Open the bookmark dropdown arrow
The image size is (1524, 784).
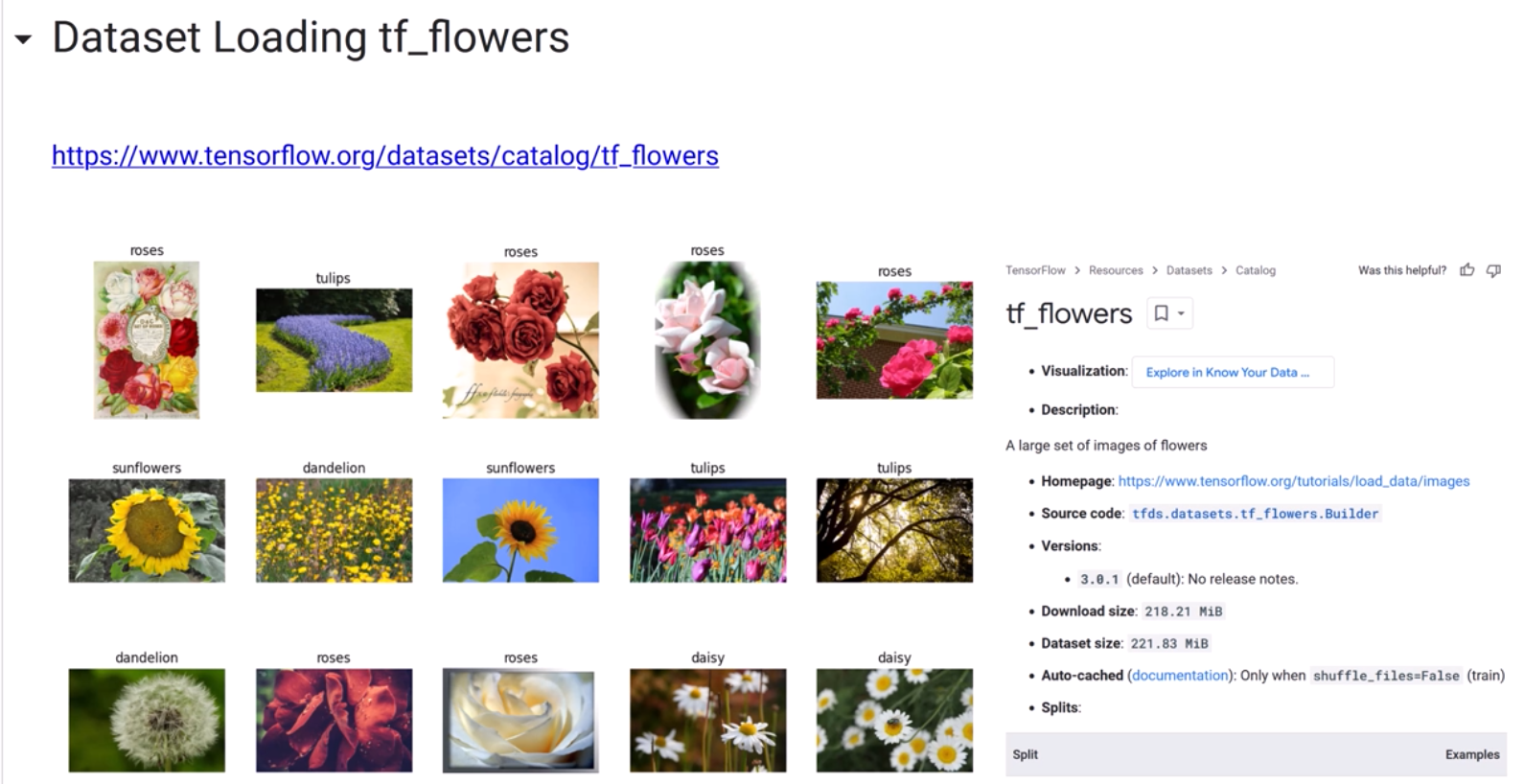pos(1181,313)
